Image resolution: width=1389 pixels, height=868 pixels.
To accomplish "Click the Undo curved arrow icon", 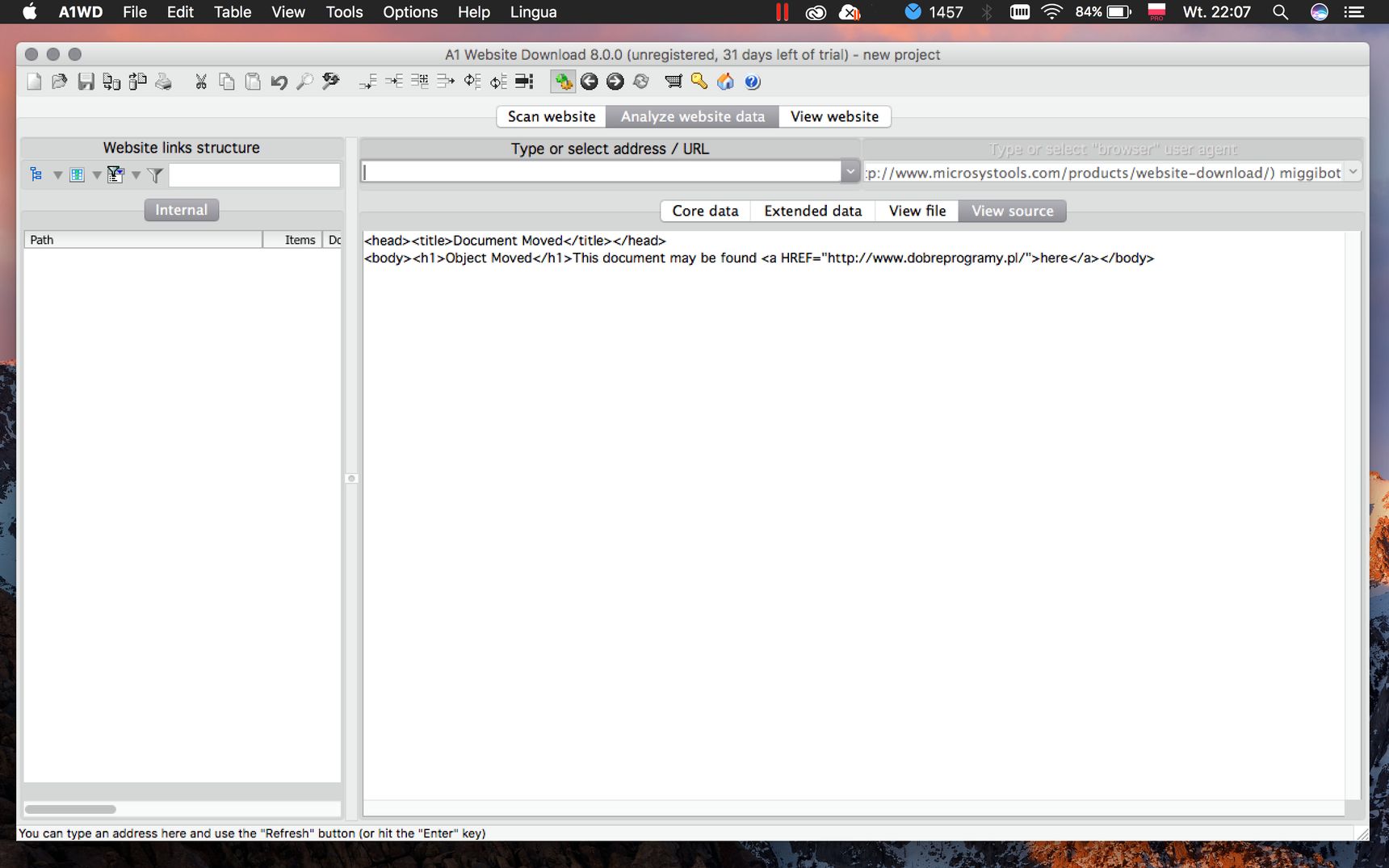I will click(279, 82).
